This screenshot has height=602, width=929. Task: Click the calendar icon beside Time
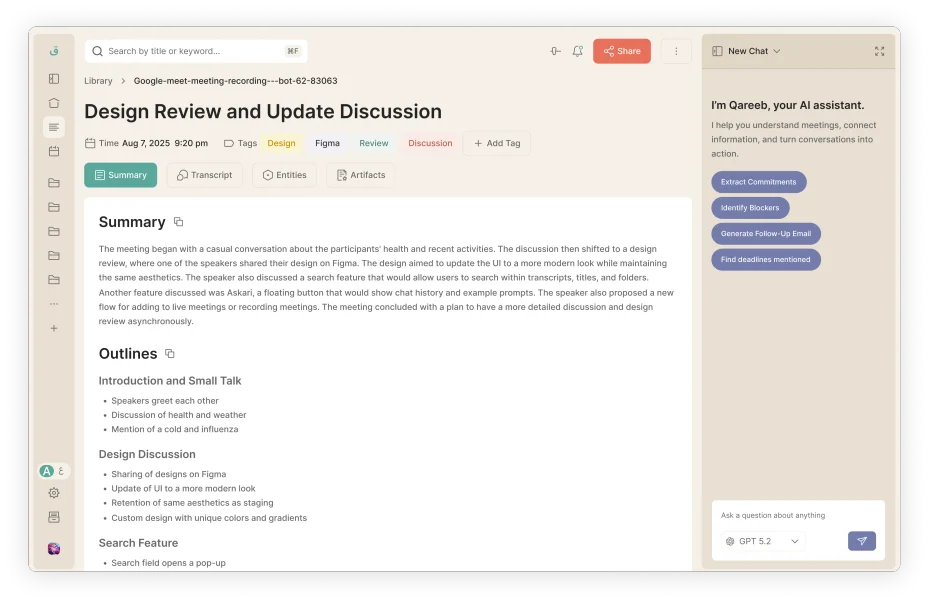coord(90,143)
